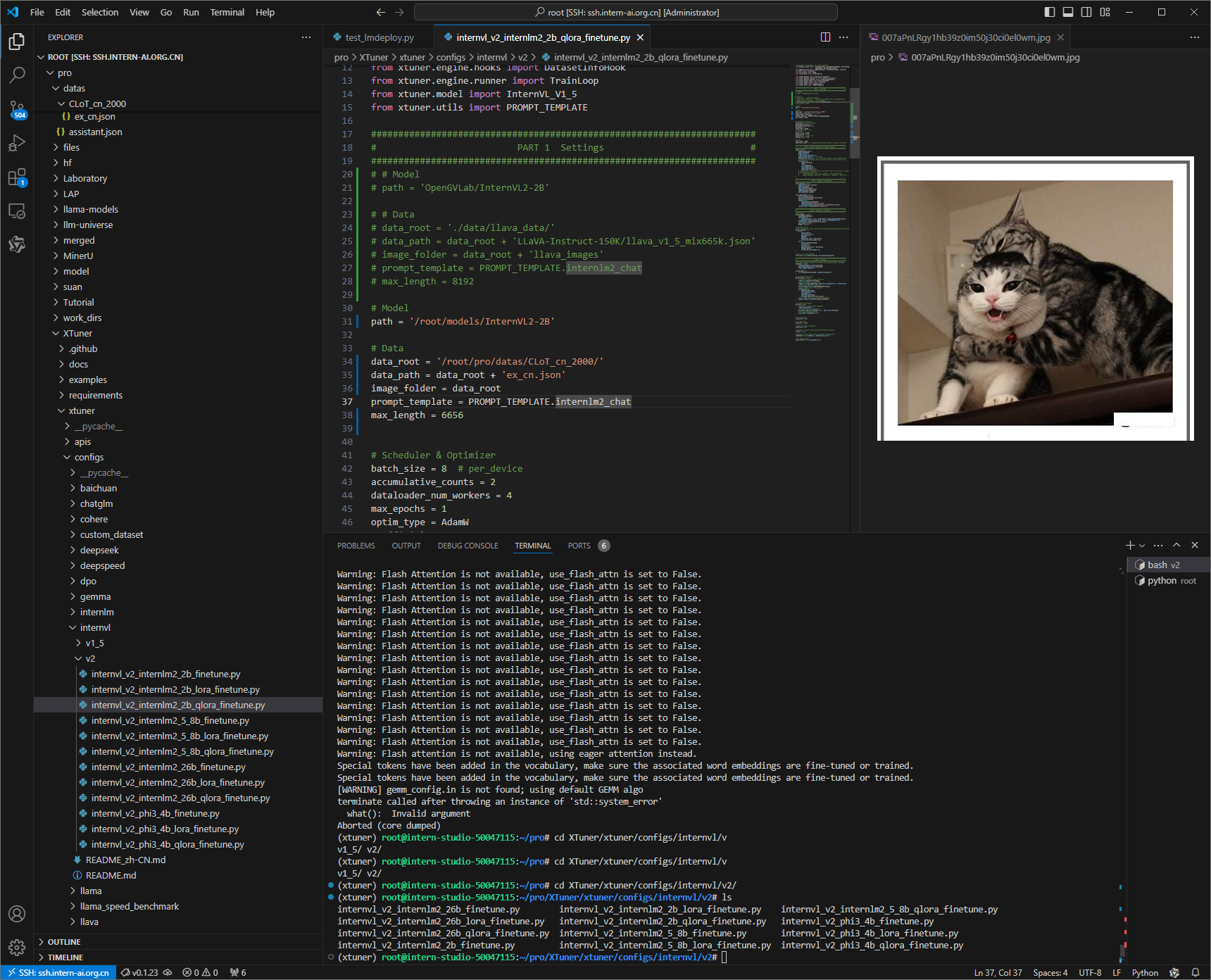This screenshot has width=1211, height=980.
Task: Click the title bar command center search
Action: (x=626, y=12)
